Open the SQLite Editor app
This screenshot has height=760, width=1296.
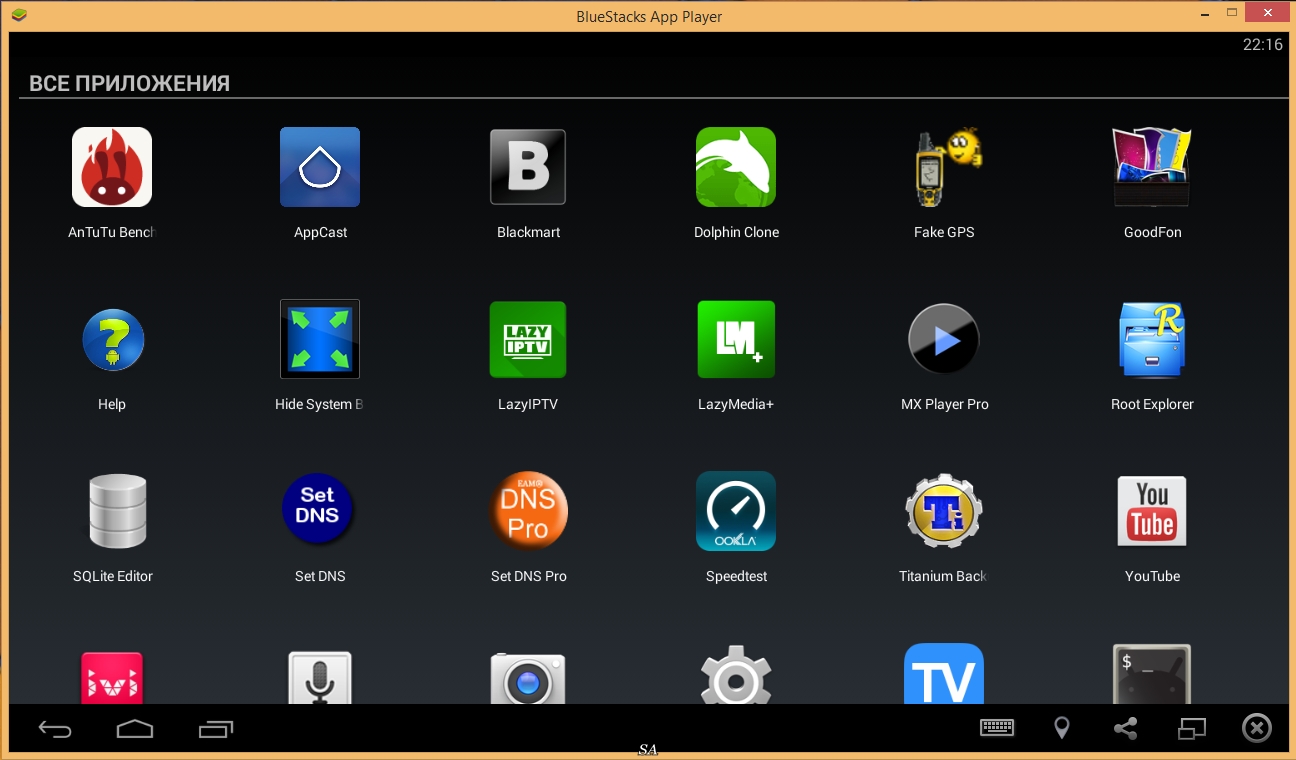point(117,511)
